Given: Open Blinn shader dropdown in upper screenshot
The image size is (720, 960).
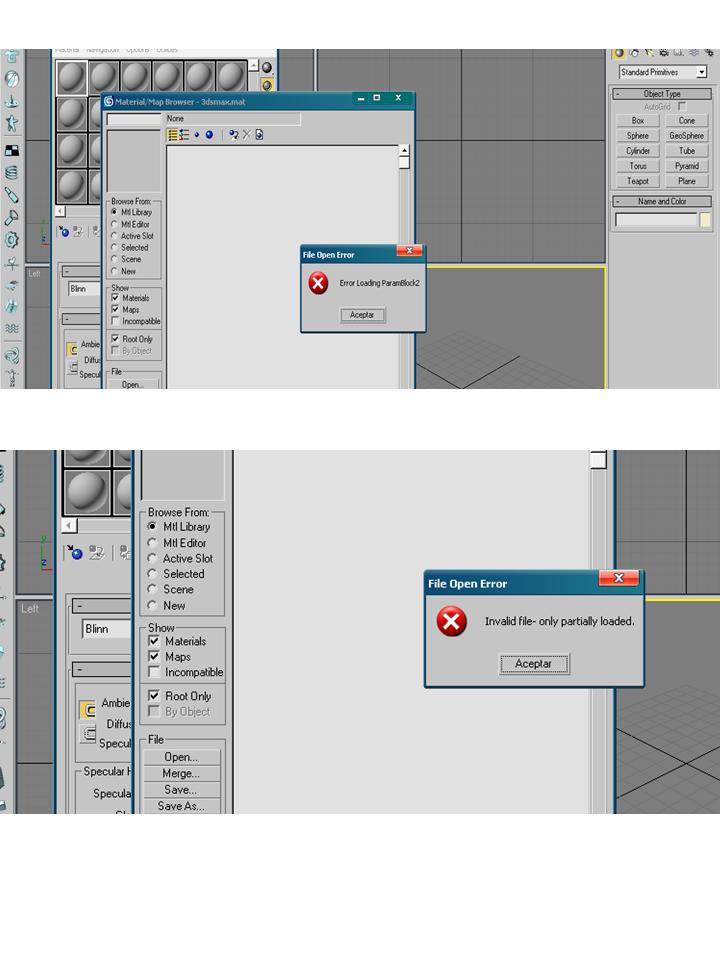Looking at the screenshot, I should 84,289.
